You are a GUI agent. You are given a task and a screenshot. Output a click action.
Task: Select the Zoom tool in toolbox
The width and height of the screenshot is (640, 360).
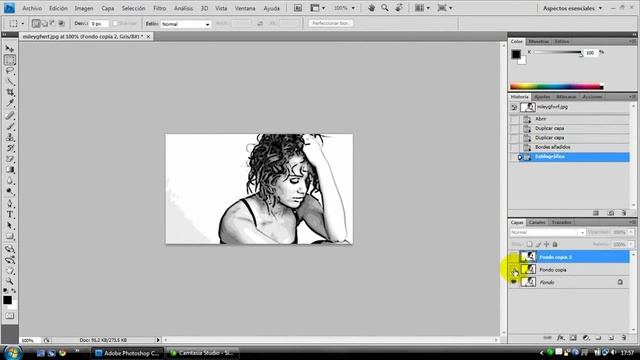(9, 281)
